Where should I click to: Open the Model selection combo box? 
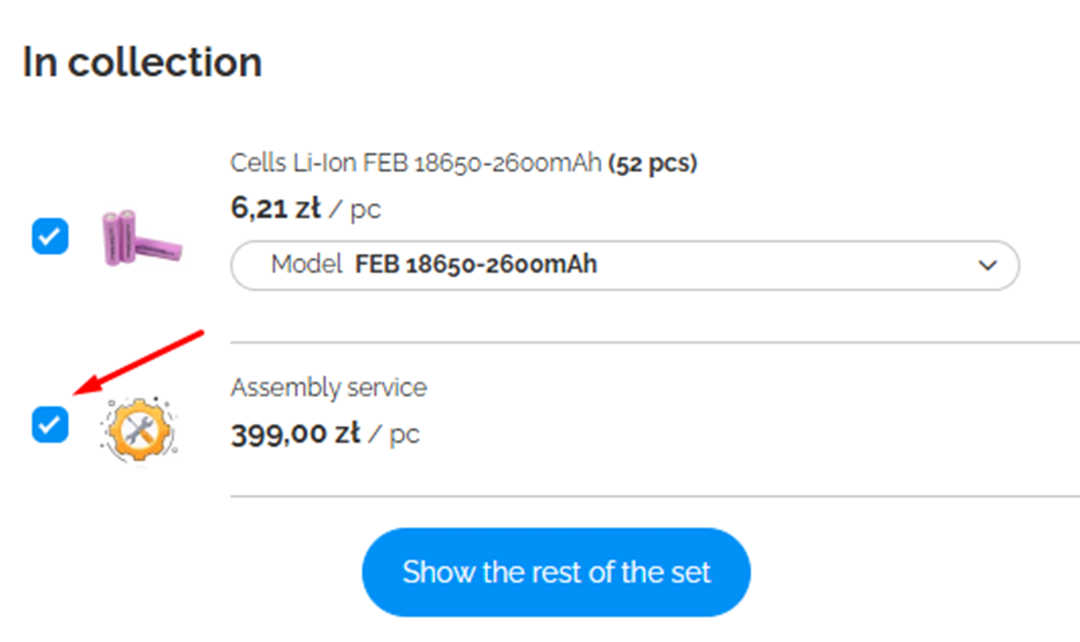pos(624,266)
